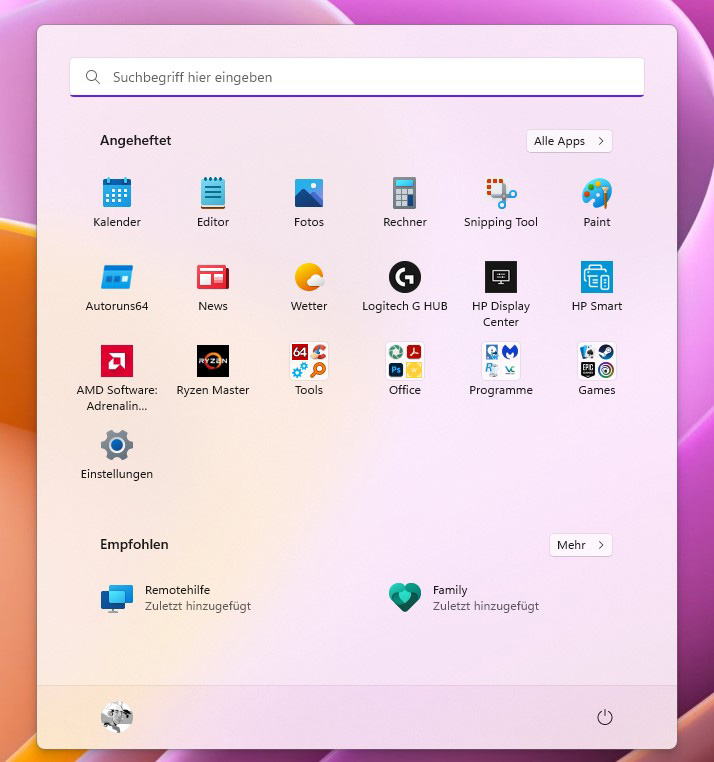
Task: Launch Ryzen Master
Action: coord(212,370)
